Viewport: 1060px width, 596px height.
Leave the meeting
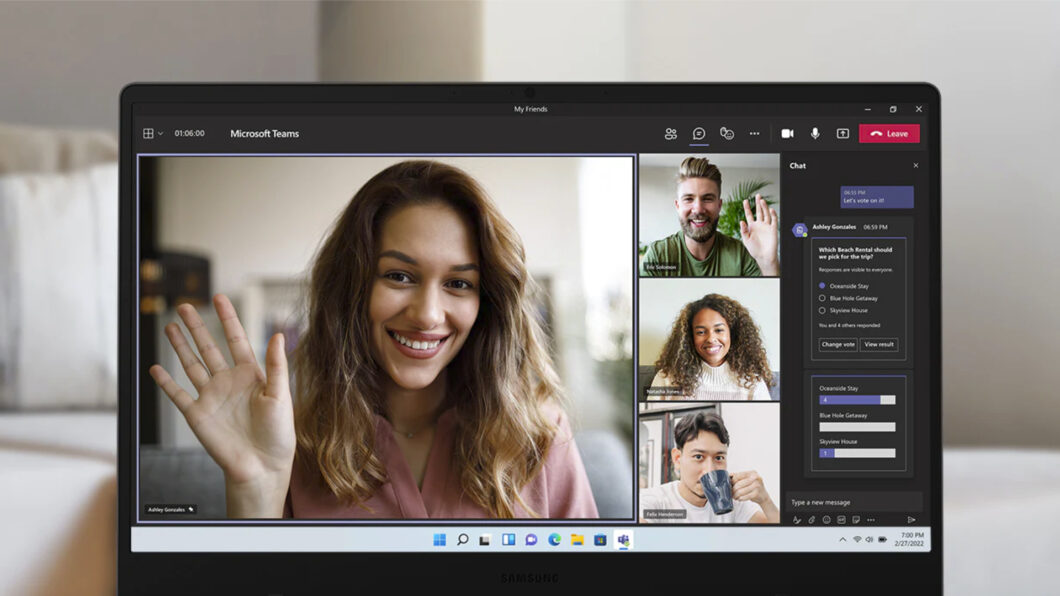[889, 134]
